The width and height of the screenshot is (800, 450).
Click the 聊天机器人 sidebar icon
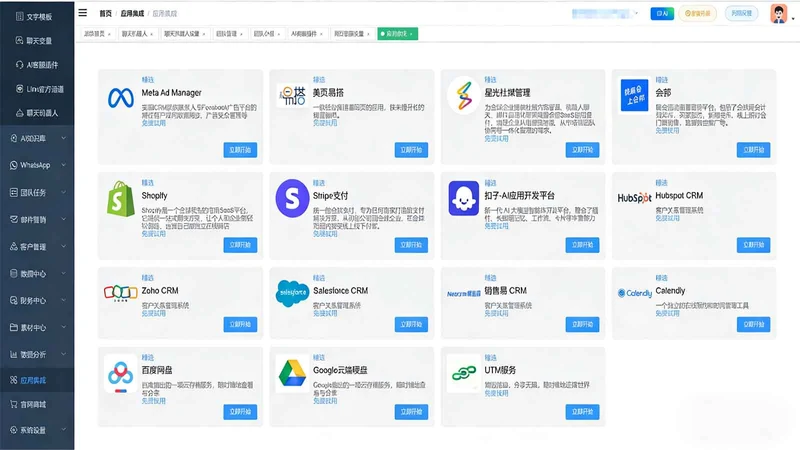tap(19, 113)
